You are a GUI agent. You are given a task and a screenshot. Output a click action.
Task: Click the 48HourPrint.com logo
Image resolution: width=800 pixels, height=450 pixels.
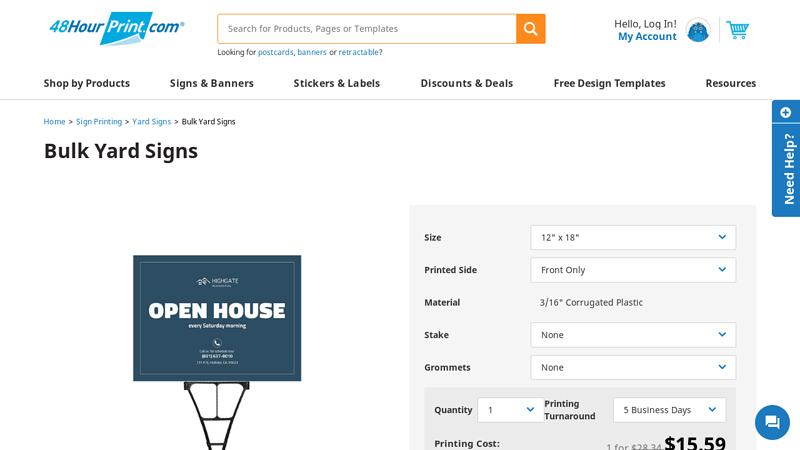click(116, 28)
